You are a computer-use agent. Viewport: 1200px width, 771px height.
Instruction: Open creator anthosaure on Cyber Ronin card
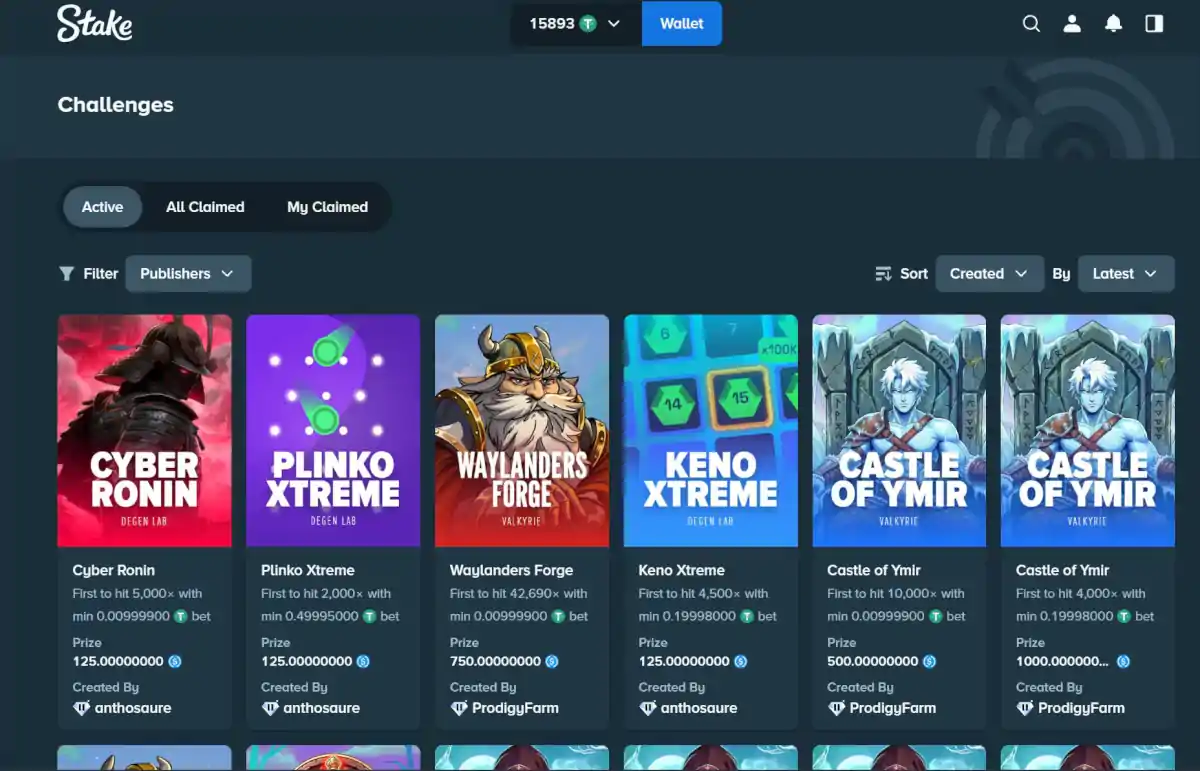[x=133, y=708]
